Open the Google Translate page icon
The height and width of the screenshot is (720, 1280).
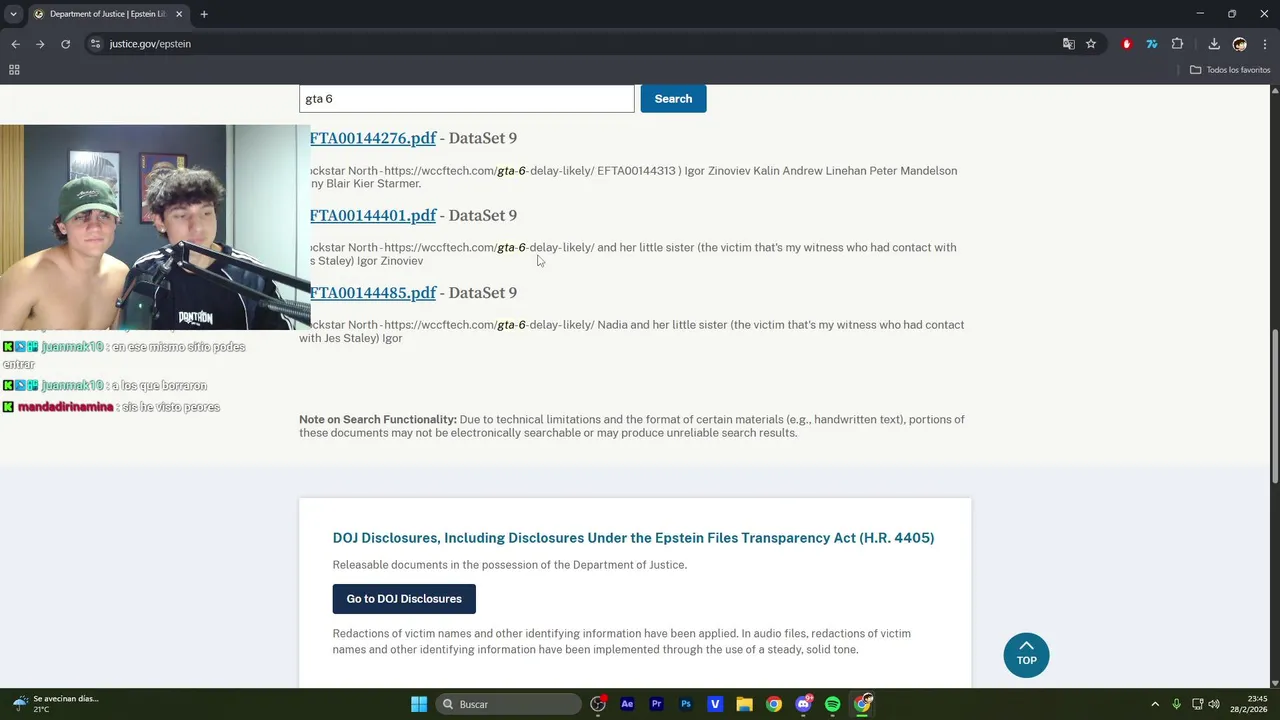pos(1069,44)
